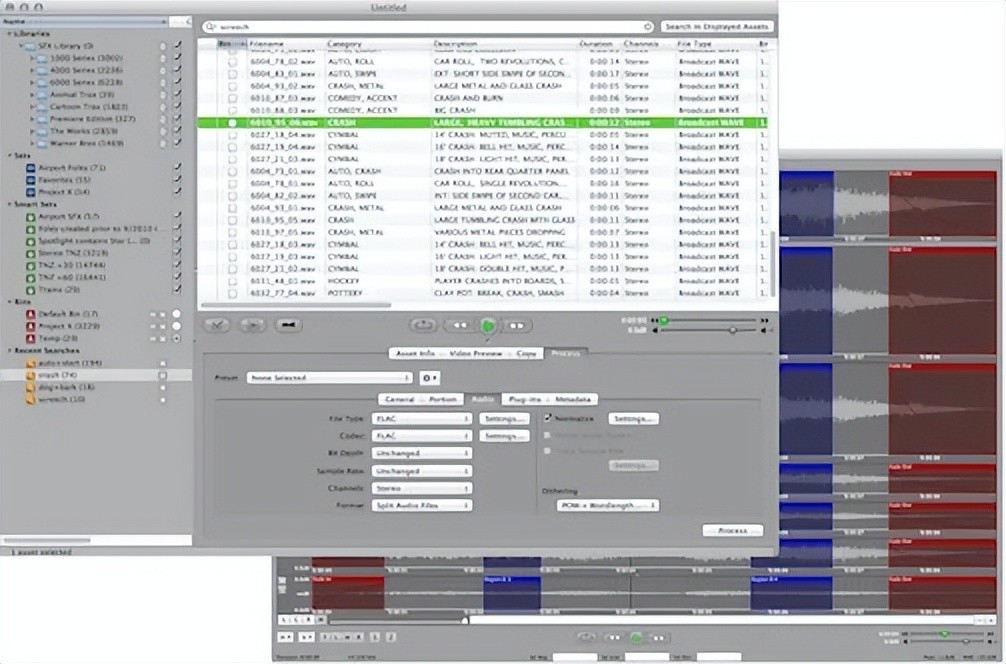Click the fast-forward button in front window transport

click(x=516, y=325)
